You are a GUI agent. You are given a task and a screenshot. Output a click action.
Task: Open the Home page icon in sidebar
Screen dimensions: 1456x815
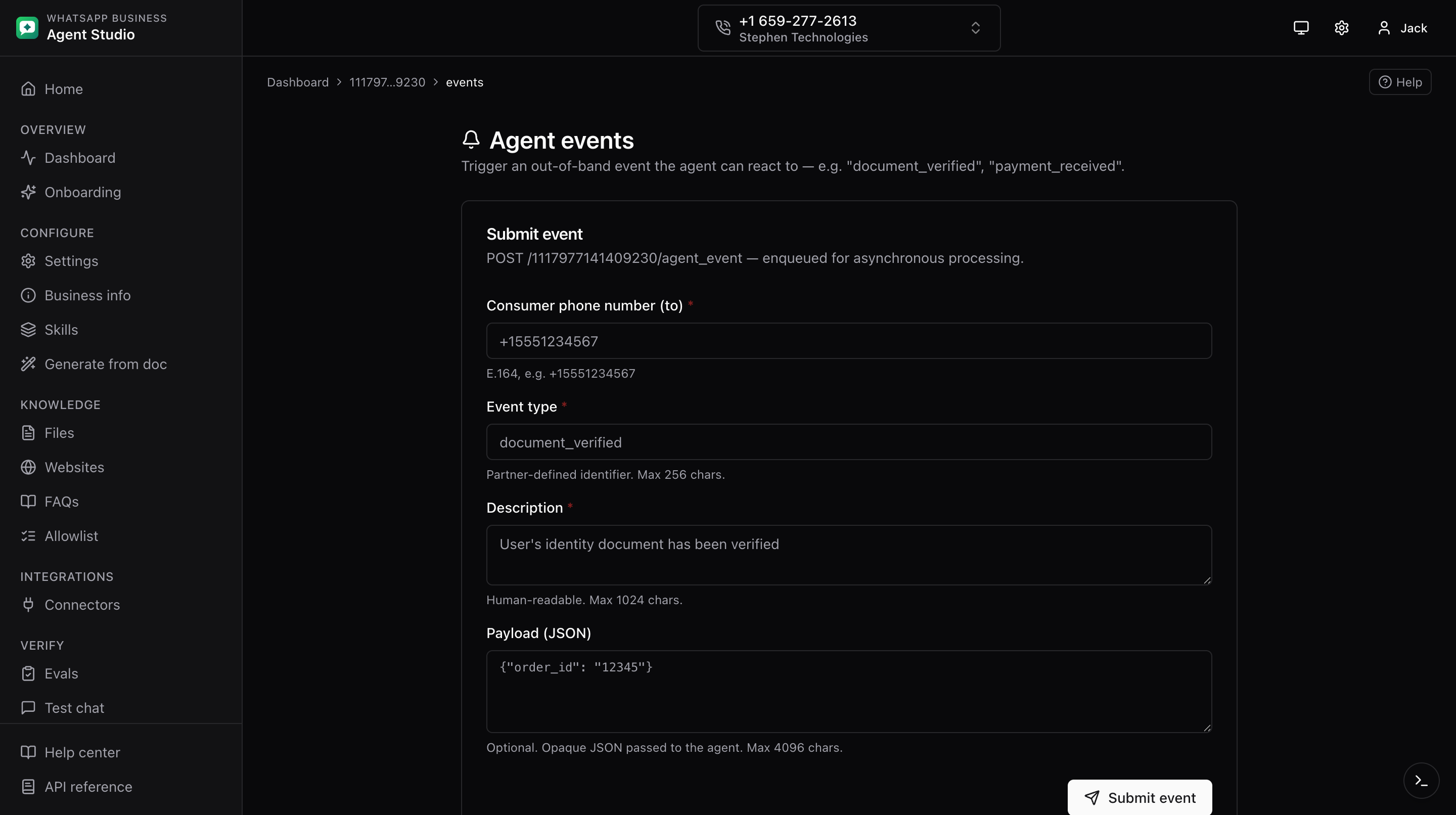click(x=28, y=89)
